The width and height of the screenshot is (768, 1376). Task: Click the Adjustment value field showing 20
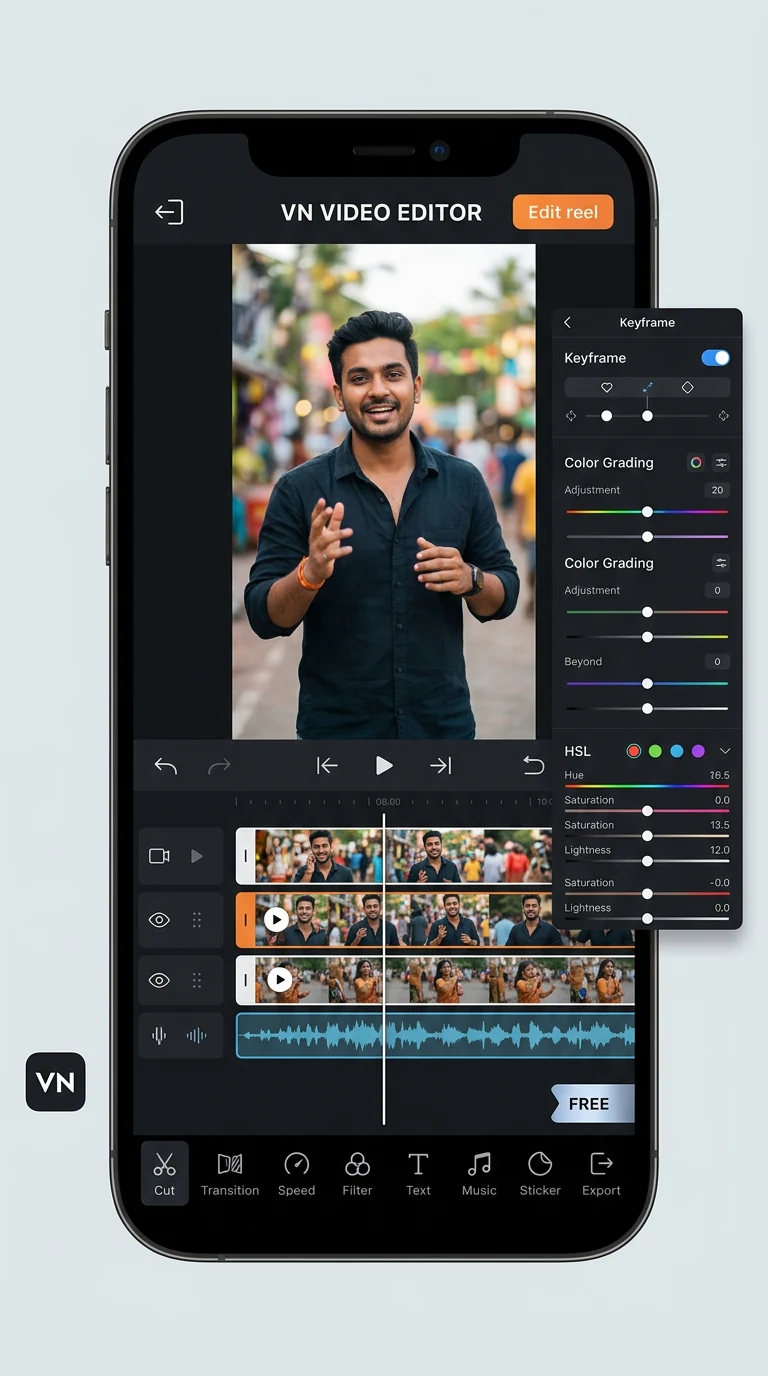(x=717, y=490)
